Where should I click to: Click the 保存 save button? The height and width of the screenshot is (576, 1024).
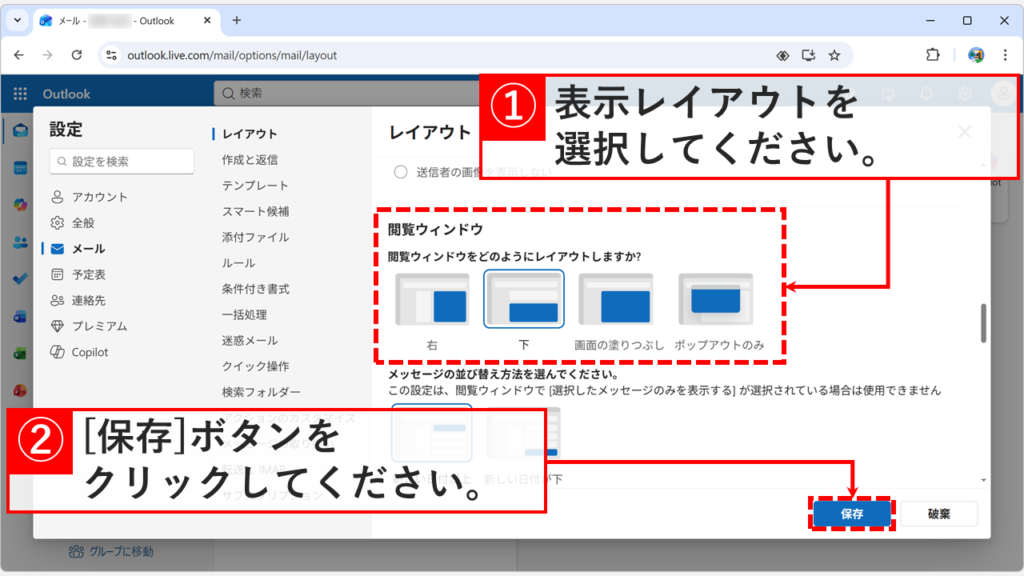(x=852, y=513)
